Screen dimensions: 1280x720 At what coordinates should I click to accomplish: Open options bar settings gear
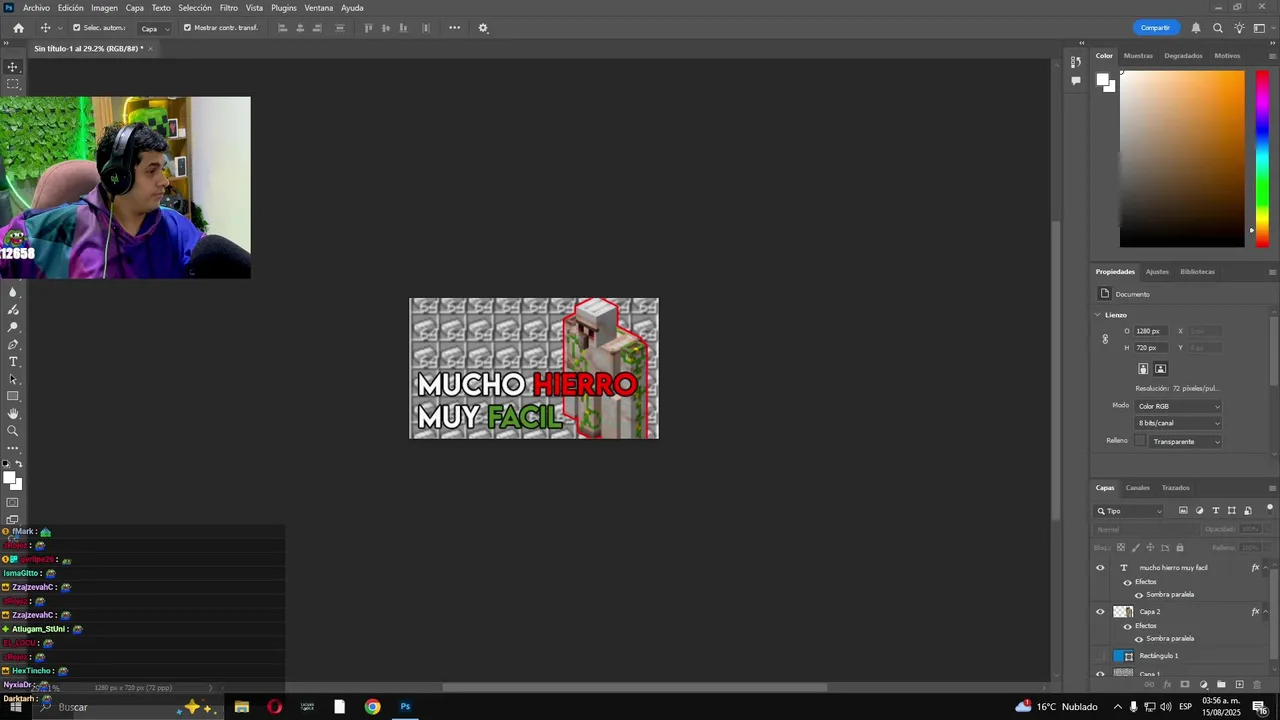483,28
